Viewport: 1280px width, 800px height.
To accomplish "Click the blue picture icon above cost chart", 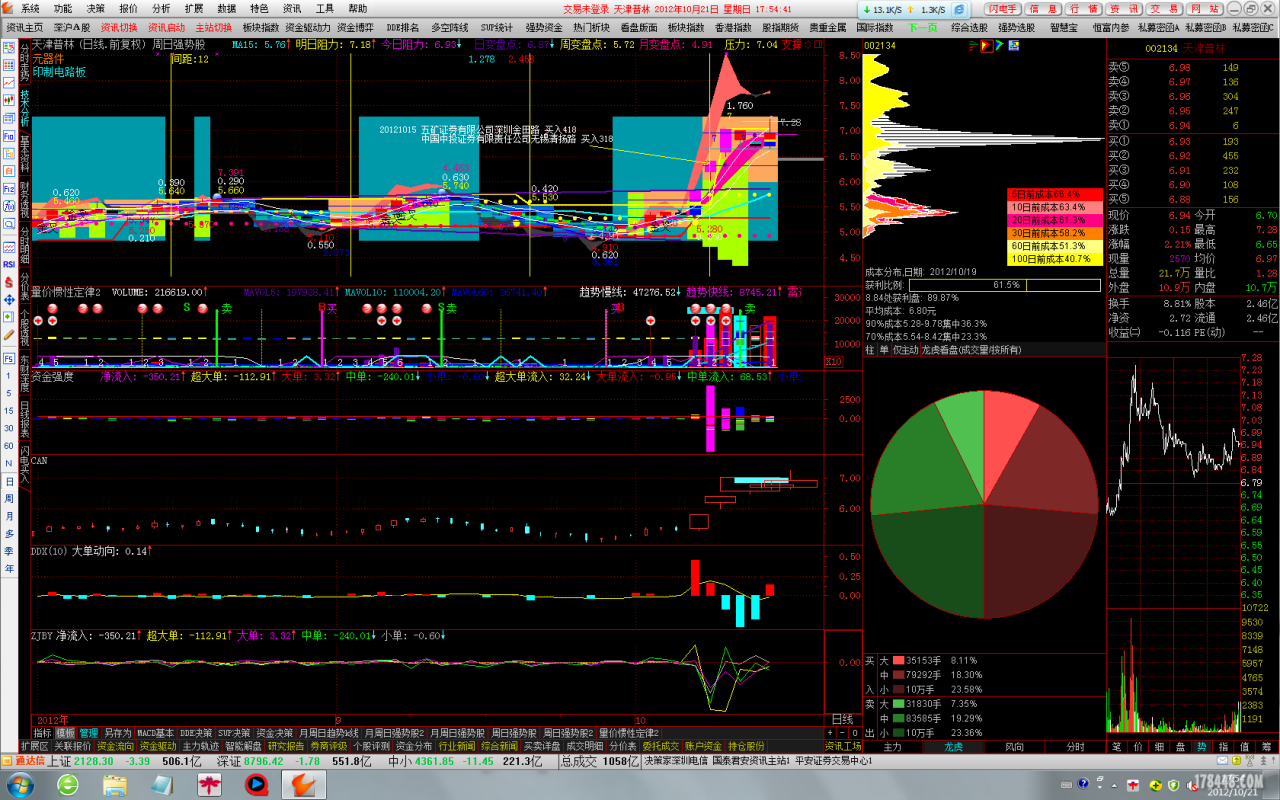I will tap(1013, 45).
